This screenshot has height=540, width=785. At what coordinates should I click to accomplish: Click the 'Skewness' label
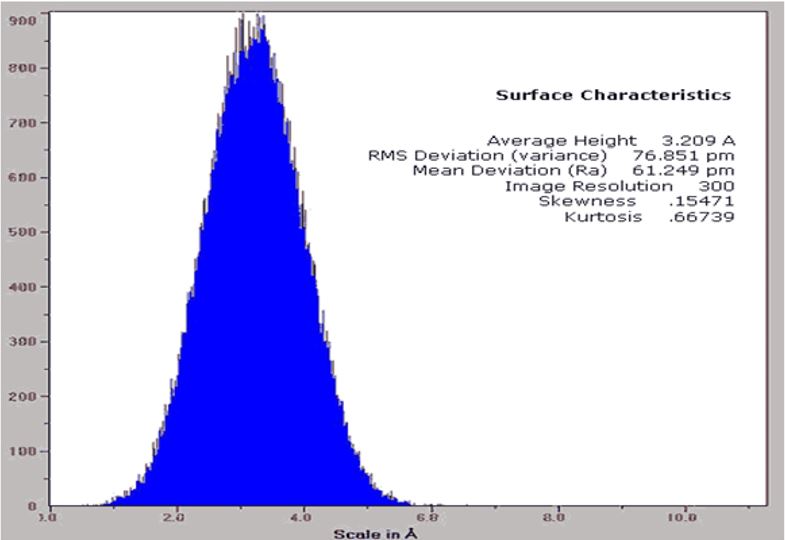[587, 201]
